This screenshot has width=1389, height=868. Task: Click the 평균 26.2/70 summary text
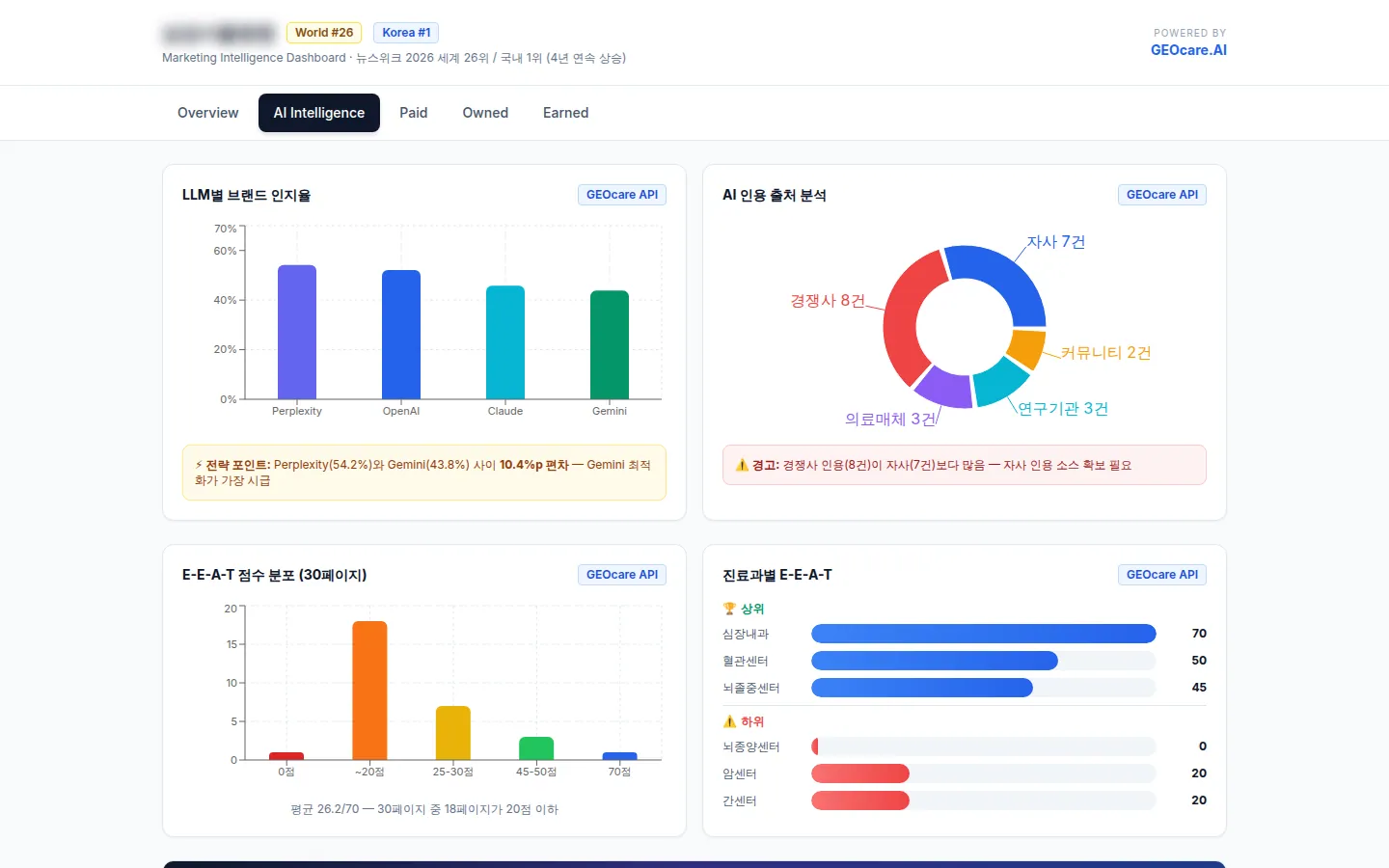point(424,809)
